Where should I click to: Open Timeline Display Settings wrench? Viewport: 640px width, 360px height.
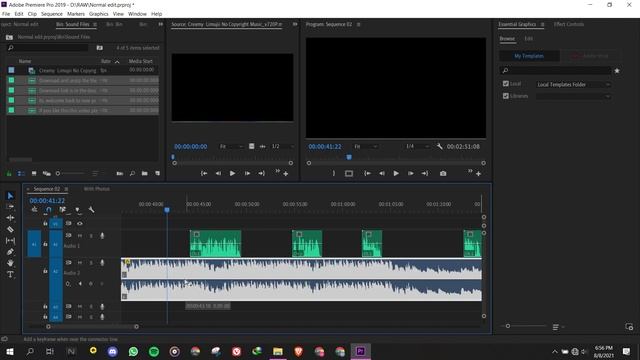click(91, 210)
